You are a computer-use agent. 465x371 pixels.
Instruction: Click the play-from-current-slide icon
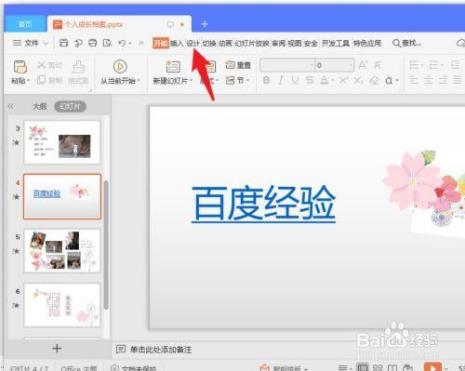(x=120, y=66)
